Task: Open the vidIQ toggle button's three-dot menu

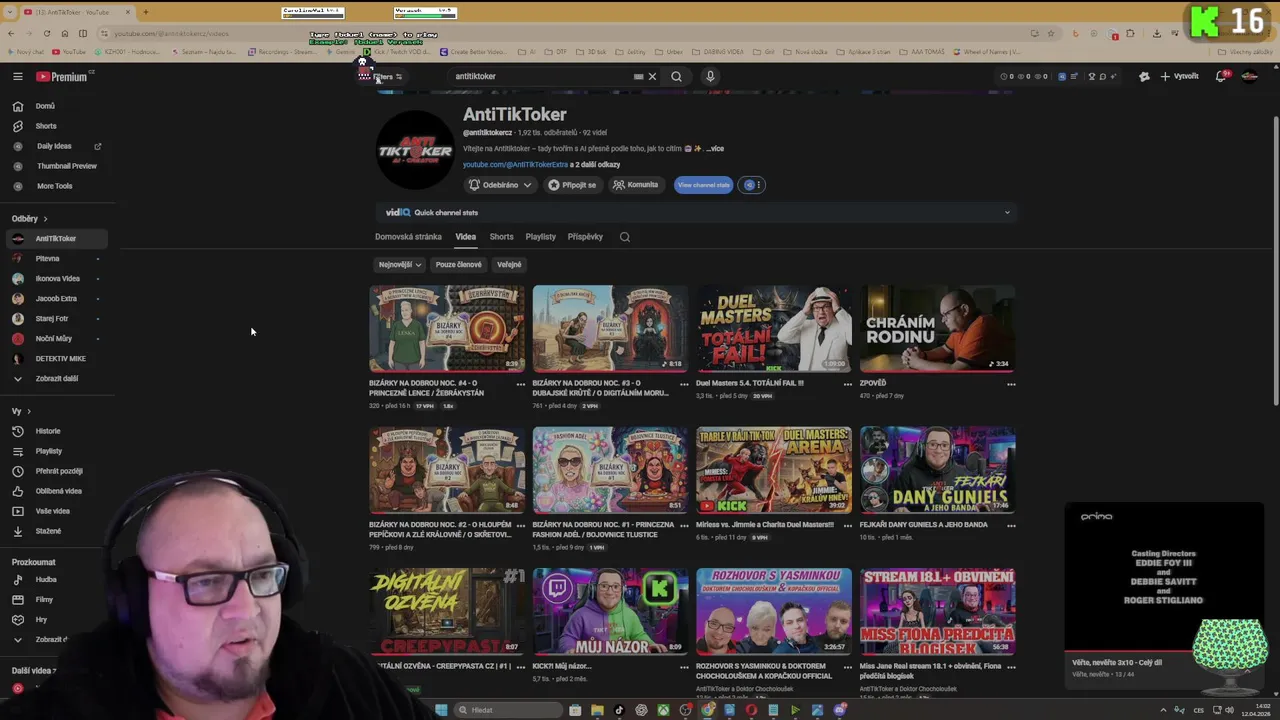Action: [x=758, y=185]
